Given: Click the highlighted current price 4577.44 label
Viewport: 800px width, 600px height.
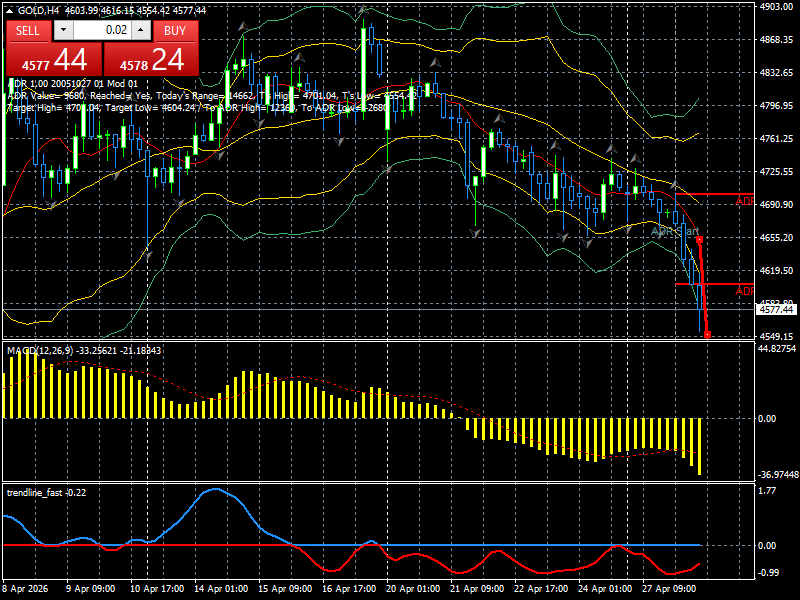Looking at the screenshot, I should tap(776, 310).
